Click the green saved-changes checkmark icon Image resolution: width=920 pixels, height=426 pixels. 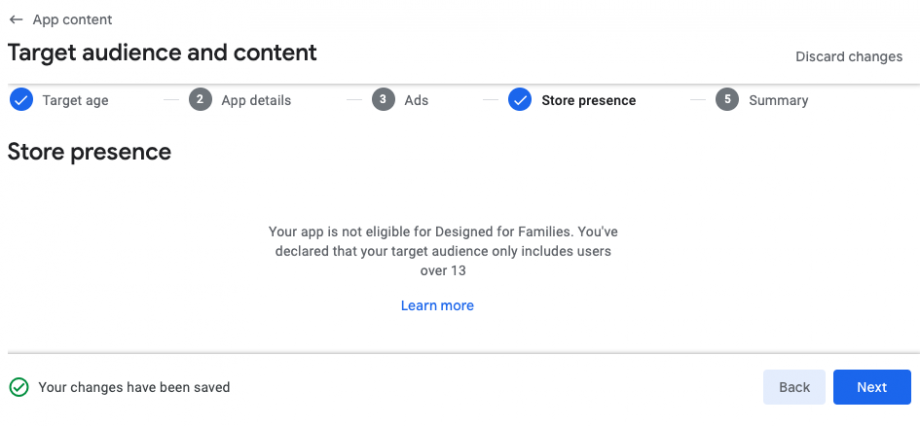(18, 387)
